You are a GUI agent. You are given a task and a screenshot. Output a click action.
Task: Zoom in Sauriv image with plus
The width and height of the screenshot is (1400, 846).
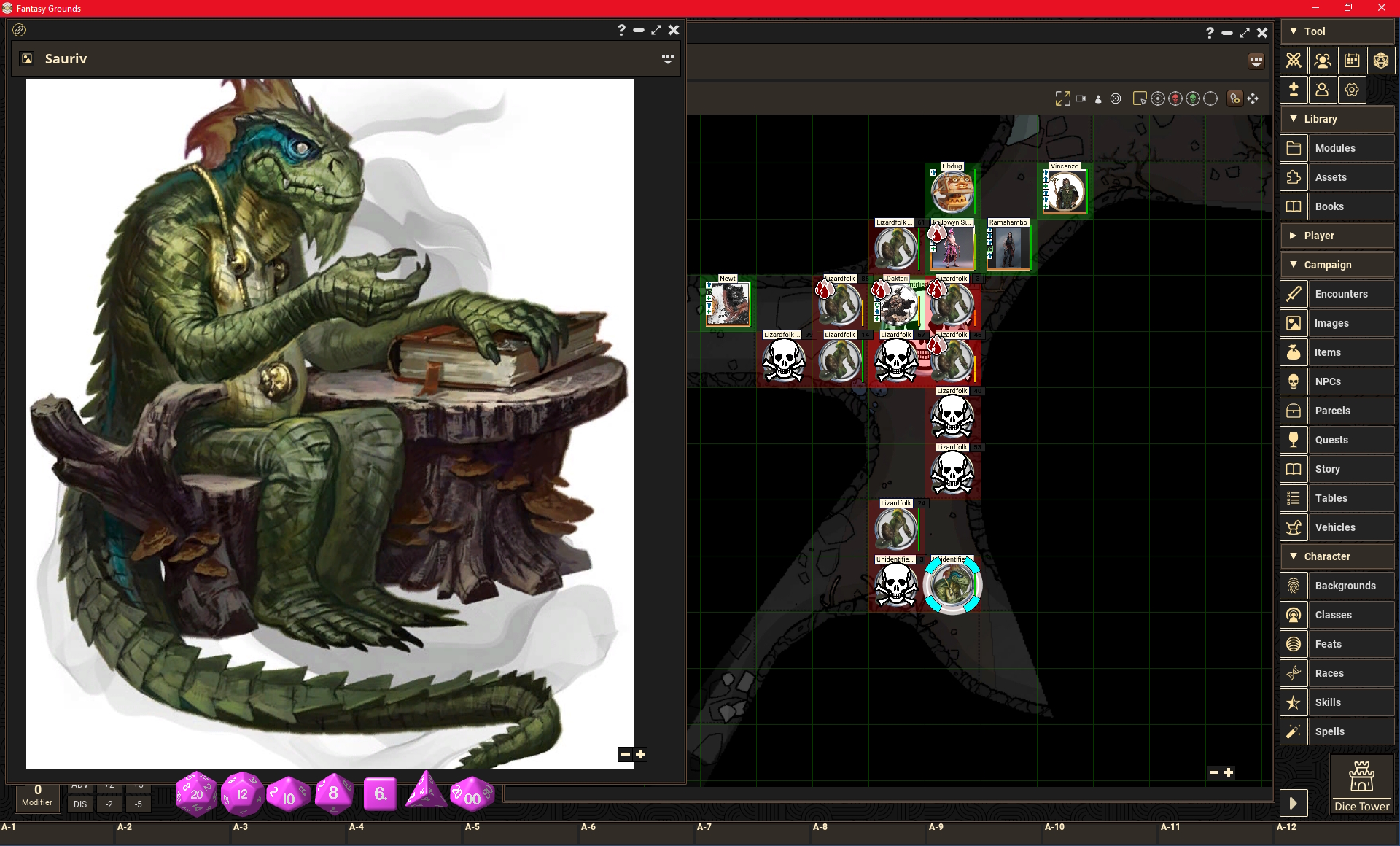pos(640,754)
